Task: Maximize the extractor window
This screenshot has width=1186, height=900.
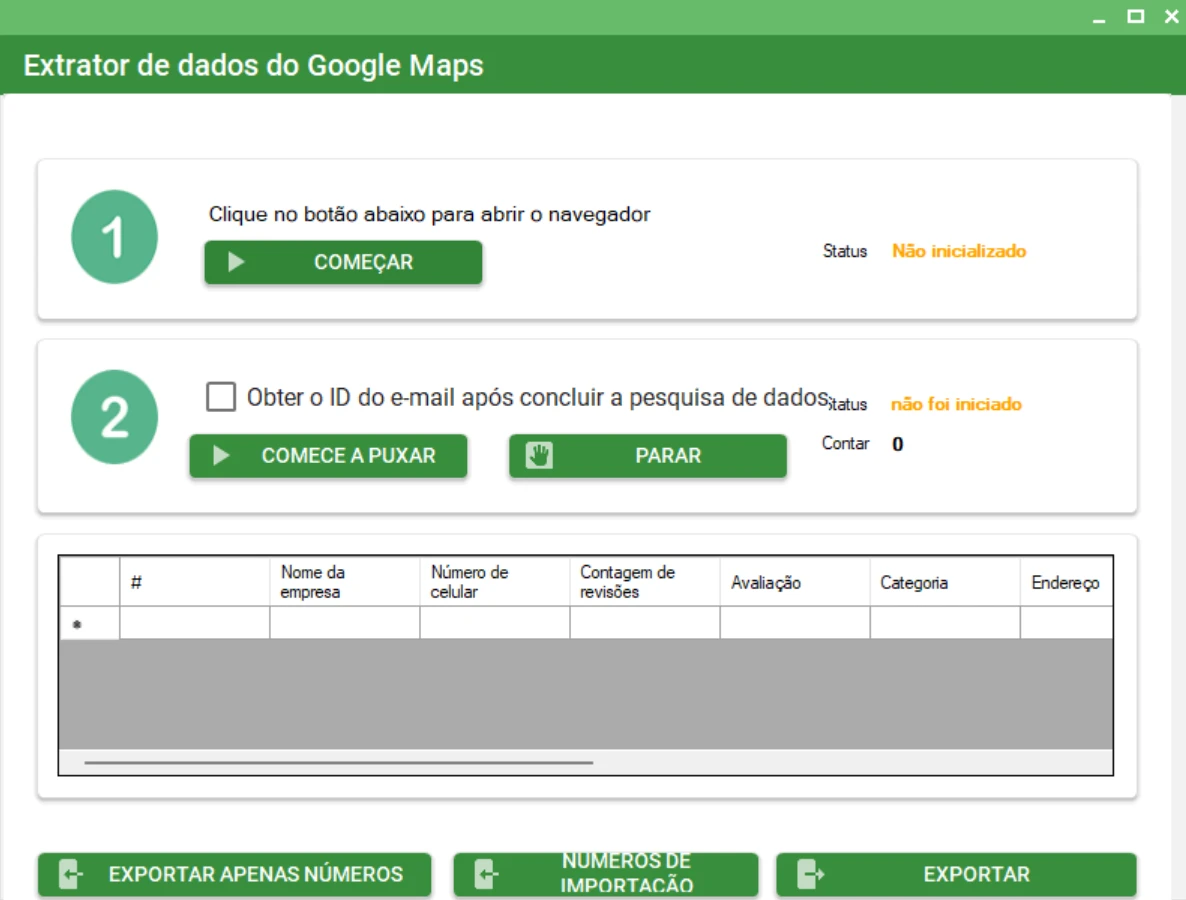Action: [1135, 17]
